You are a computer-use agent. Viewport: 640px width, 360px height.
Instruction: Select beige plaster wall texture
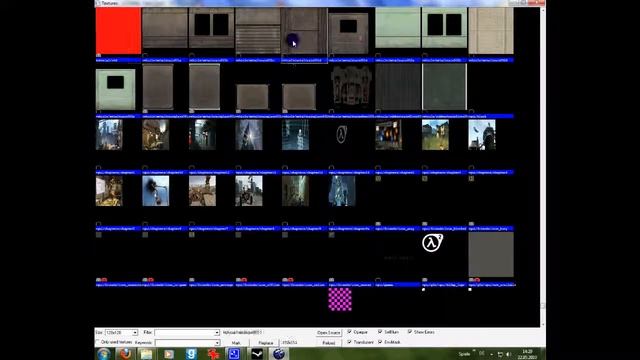(491, 31)
